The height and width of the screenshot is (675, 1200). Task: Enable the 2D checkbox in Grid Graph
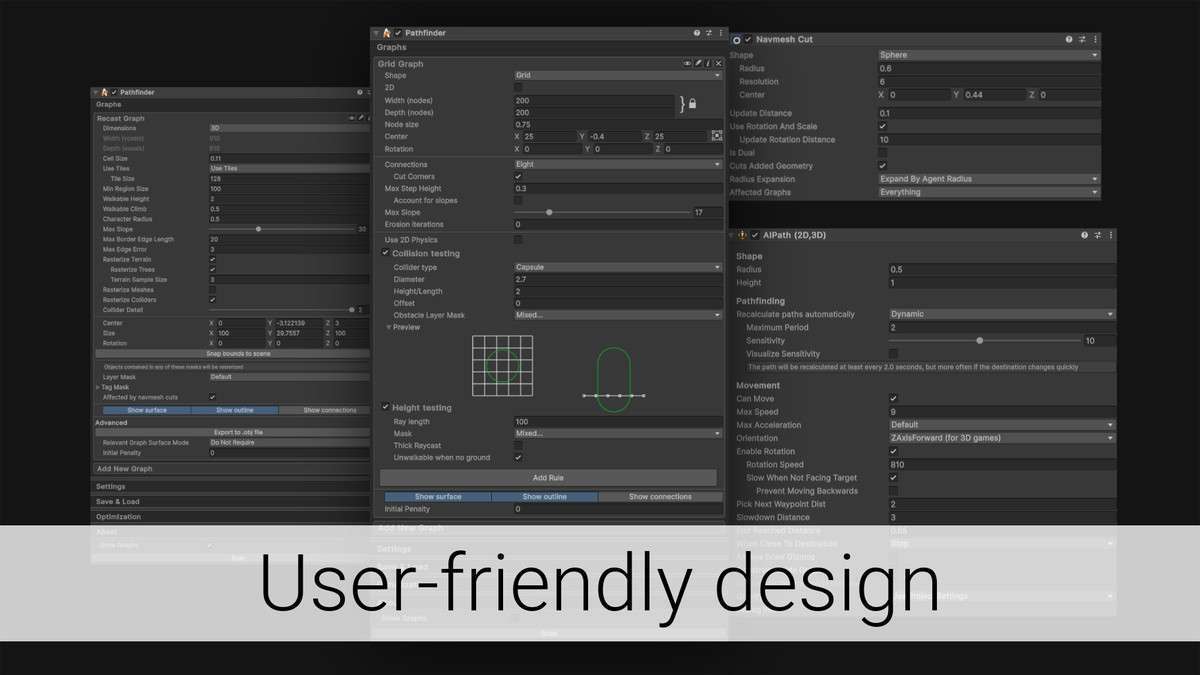pyautogui.click(x=518, y=88)
